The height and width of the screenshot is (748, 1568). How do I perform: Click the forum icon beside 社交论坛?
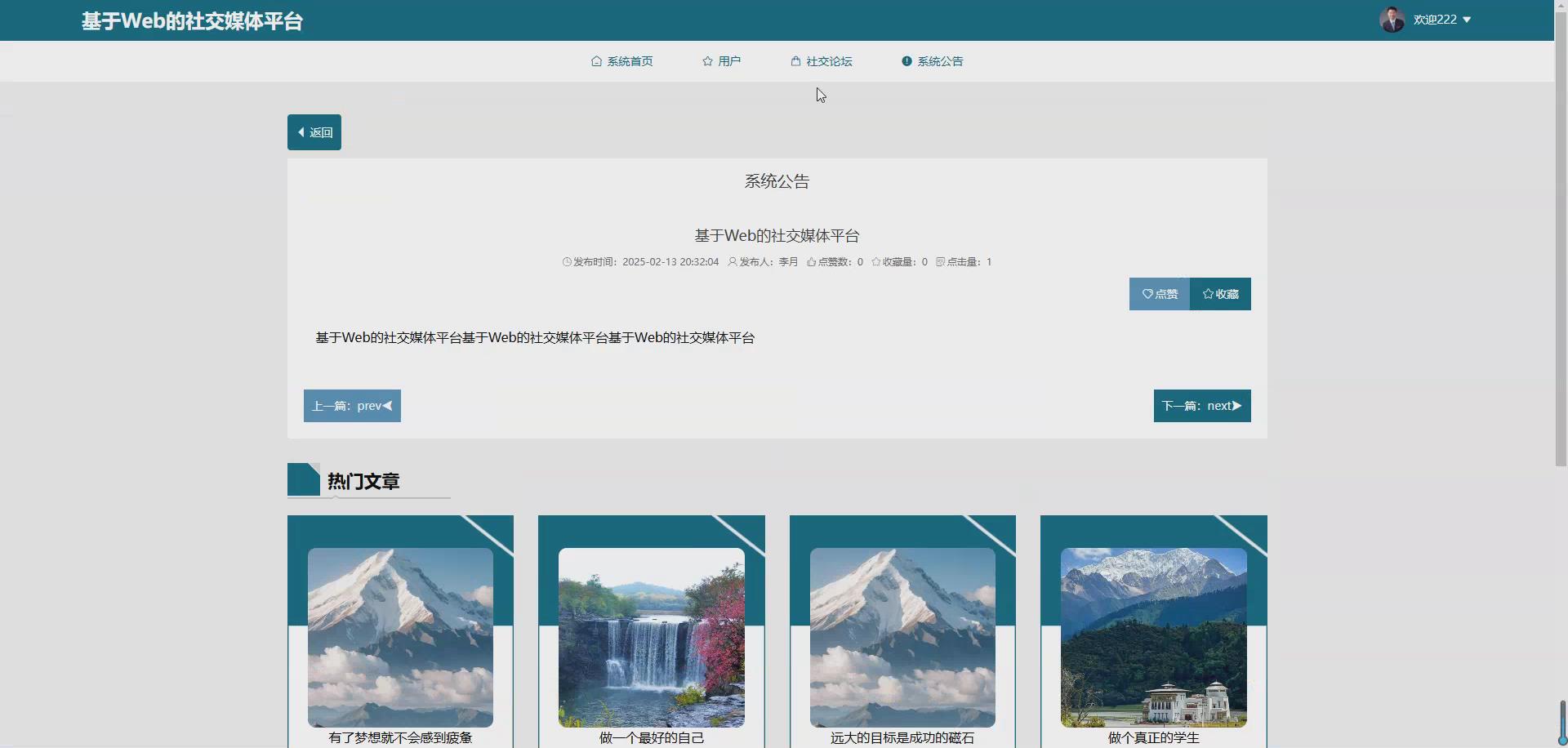795,61
